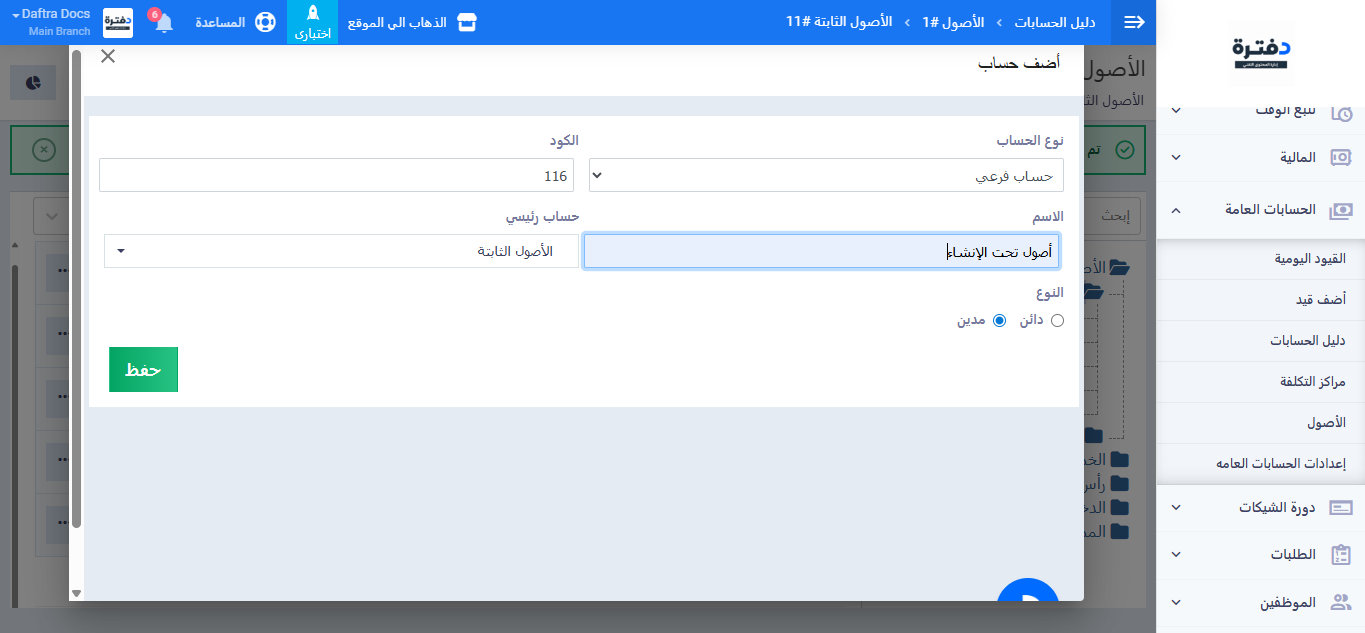This screenshot has height=633, width=1365.
Task: Click the General Accounts money icon
Action: pyautogui.click(x=1341, y=210)
